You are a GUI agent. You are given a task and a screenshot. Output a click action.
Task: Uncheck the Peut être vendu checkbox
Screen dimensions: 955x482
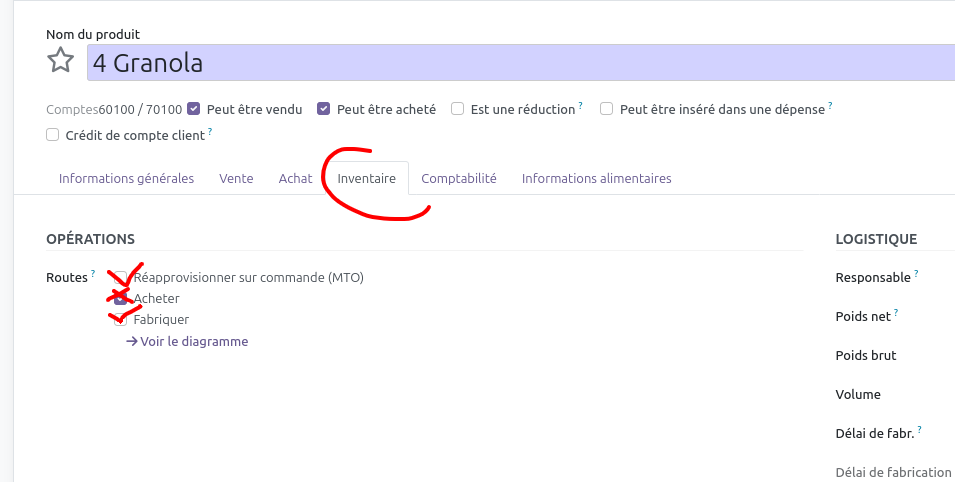click(x=194, y=109)
